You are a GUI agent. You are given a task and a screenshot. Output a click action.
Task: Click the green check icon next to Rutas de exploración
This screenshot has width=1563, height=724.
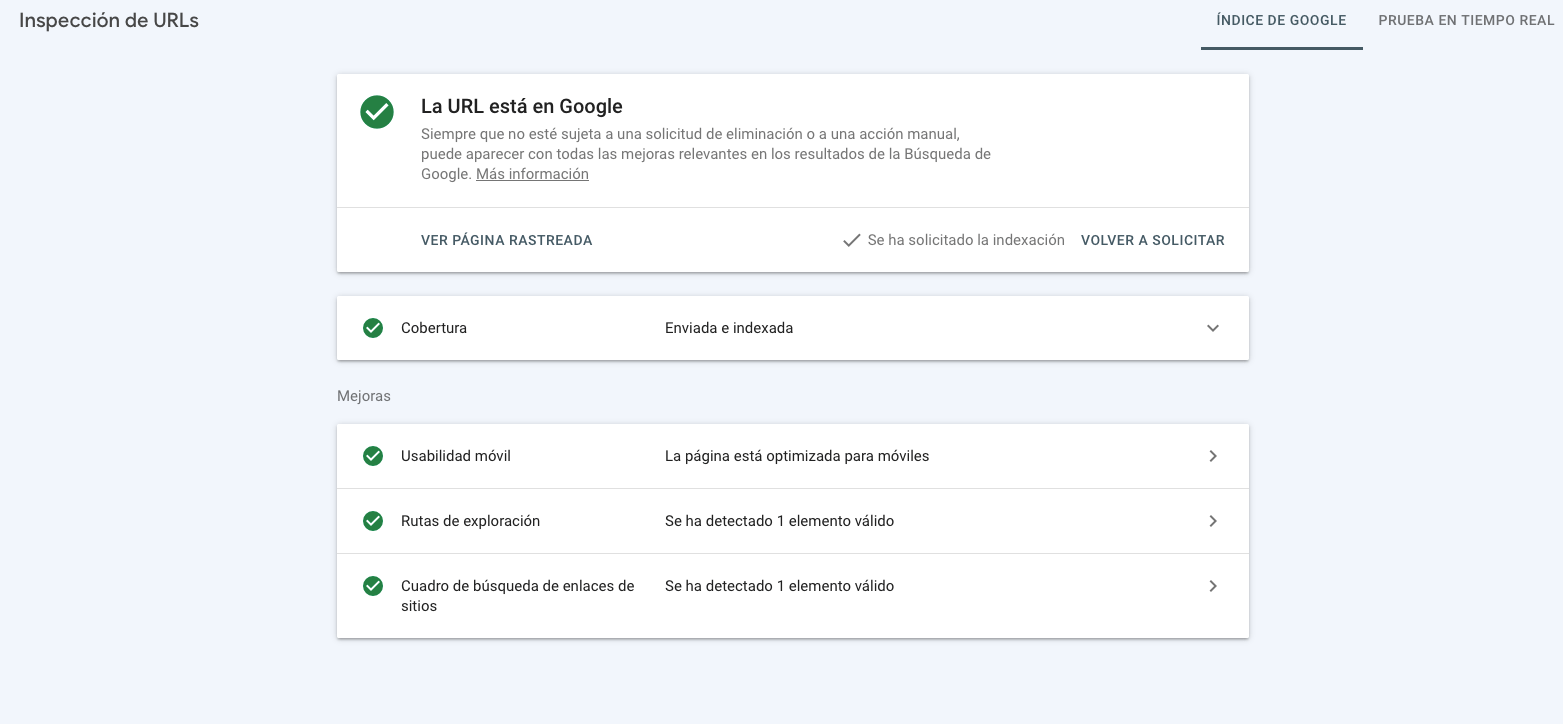pos(373,521)
